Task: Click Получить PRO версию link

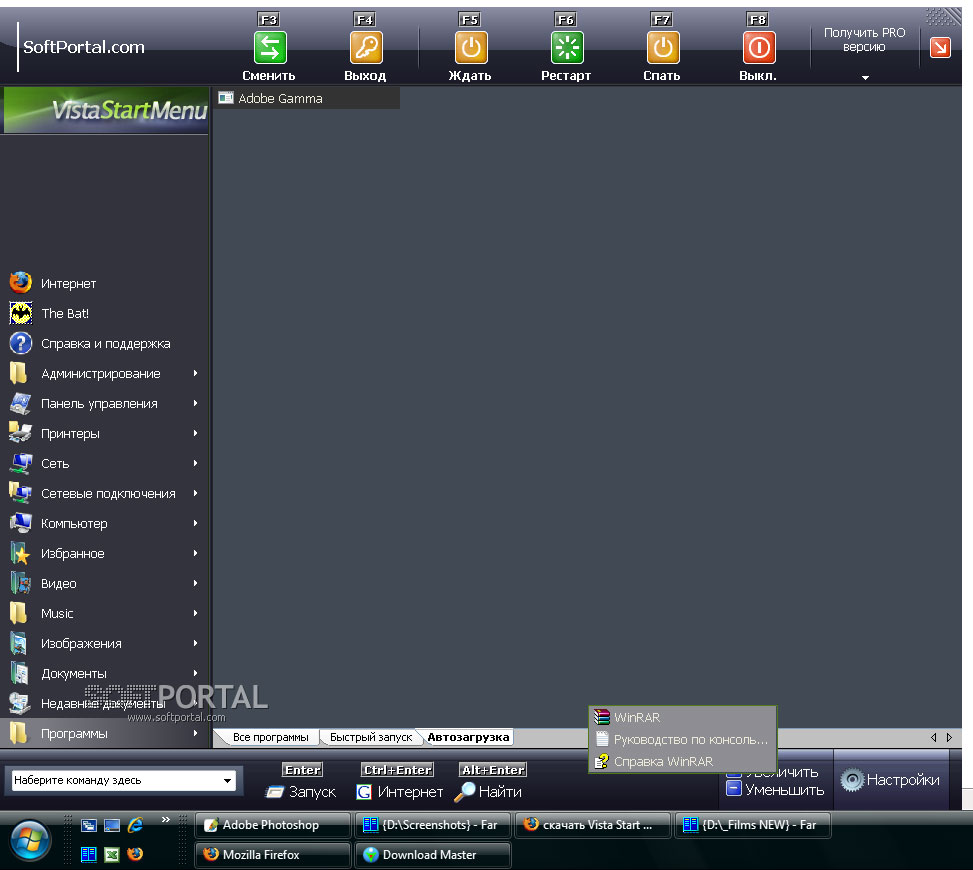Action: click(x=864, y=40)
